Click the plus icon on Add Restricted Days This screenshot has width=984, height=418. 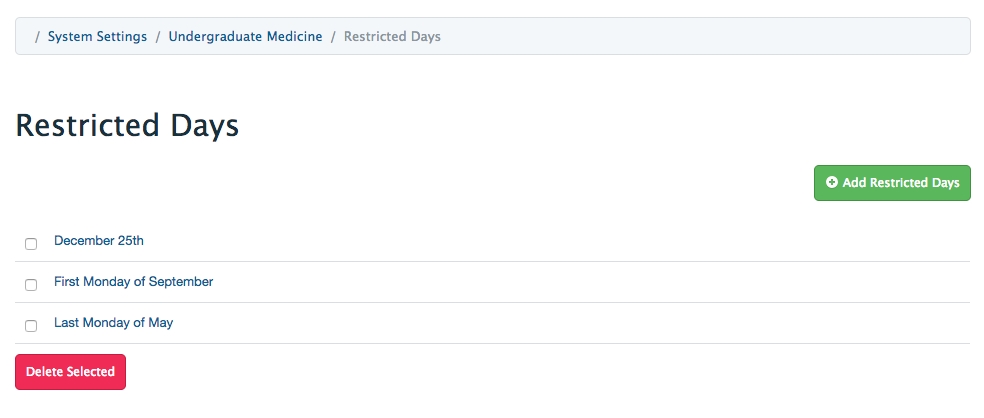pos(832,183)
